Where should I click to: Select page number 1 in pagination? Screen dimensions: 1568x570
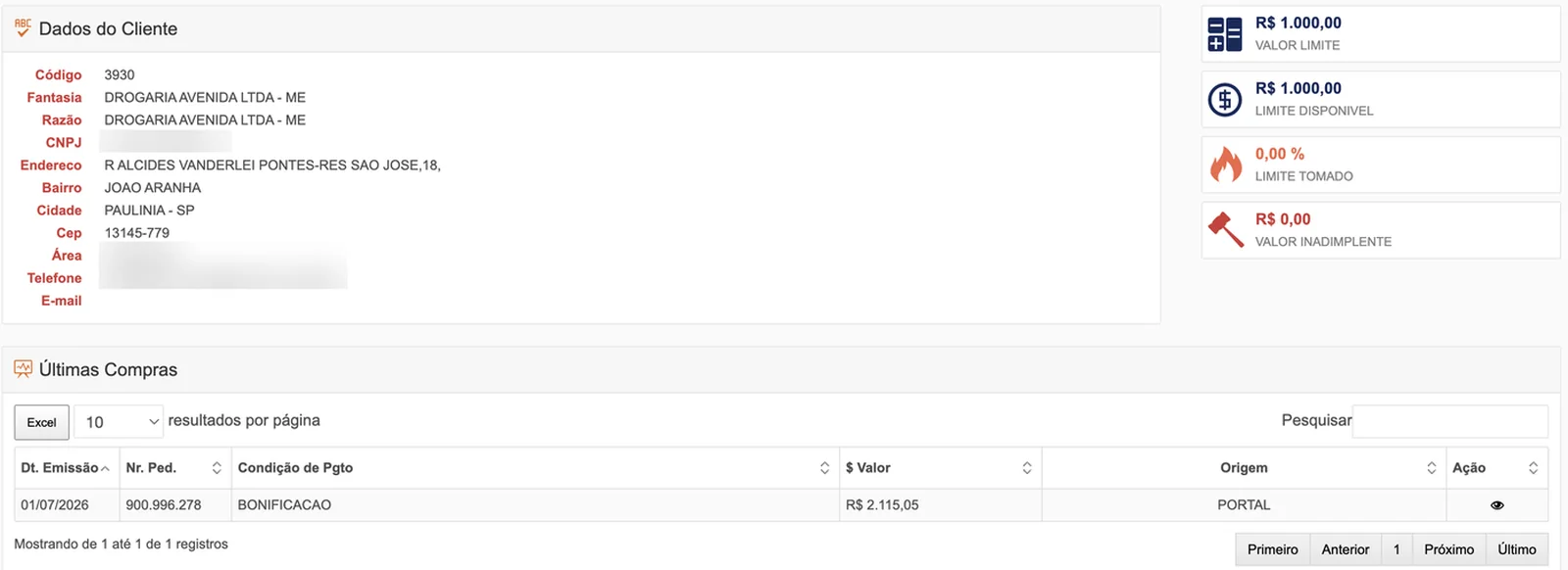tap(1396, 549)
